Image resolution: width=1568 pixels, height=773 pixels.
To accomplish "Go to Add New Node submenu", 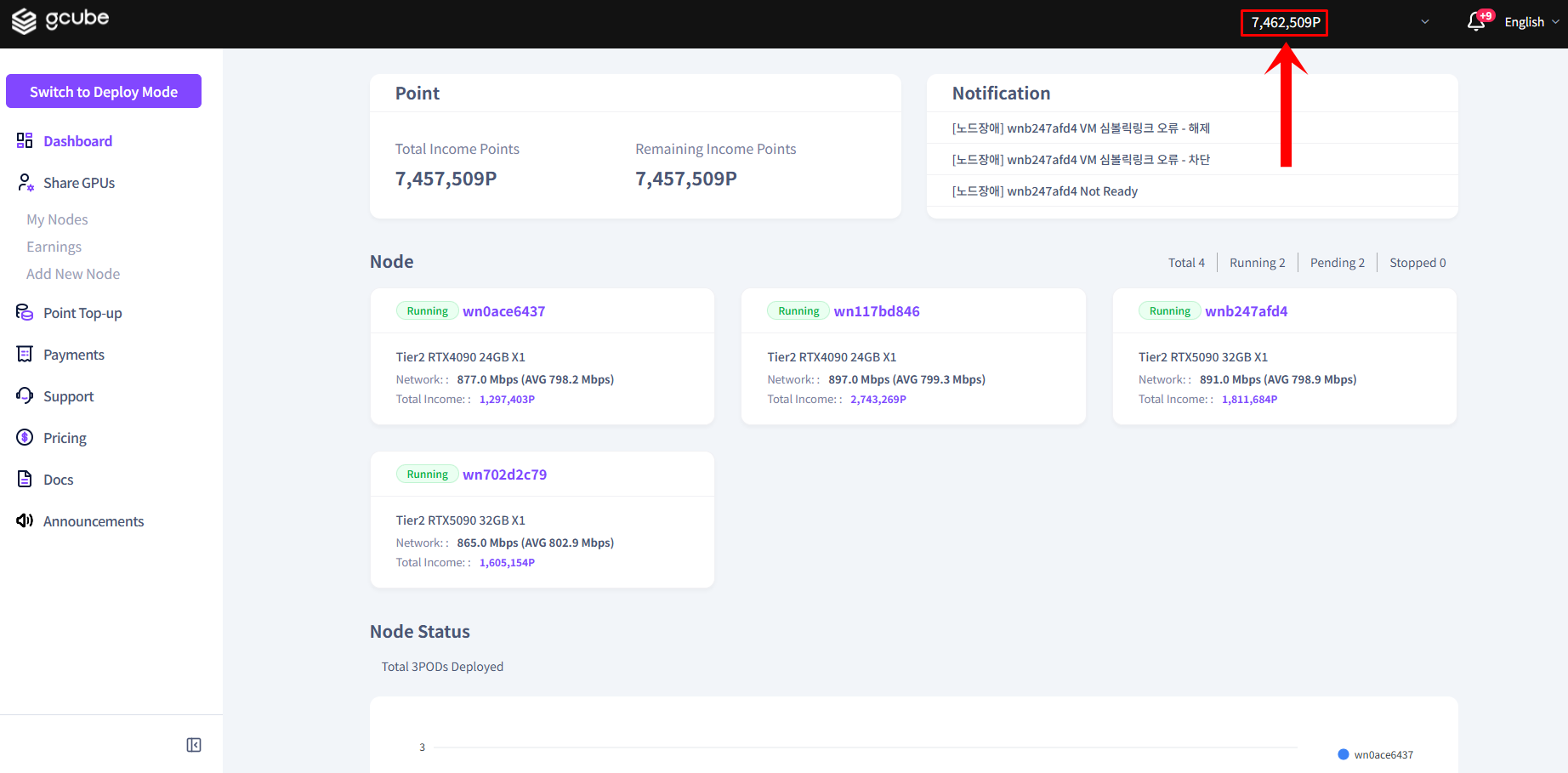I will (x=73, y=274).
